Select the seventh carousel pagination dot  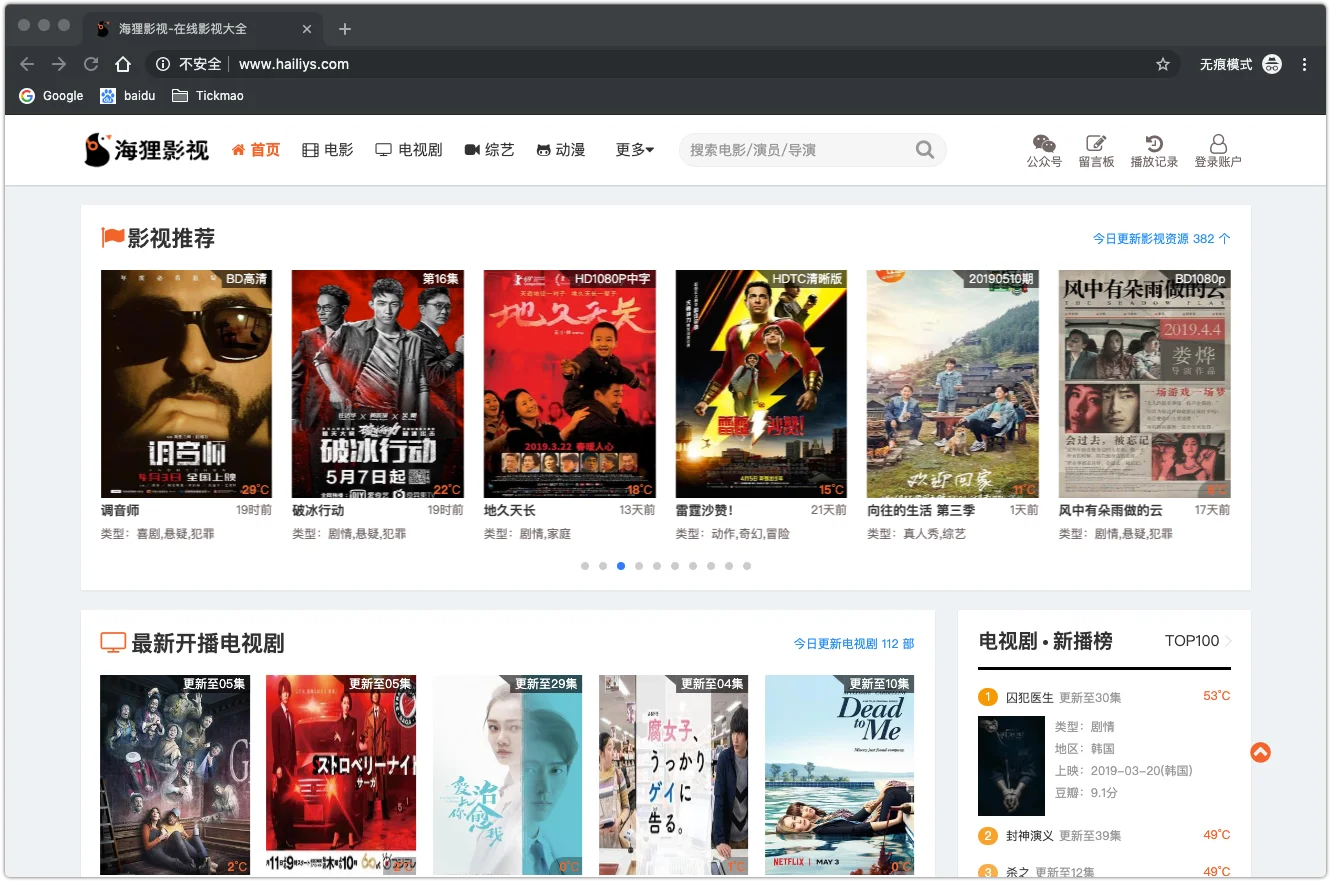693,566
